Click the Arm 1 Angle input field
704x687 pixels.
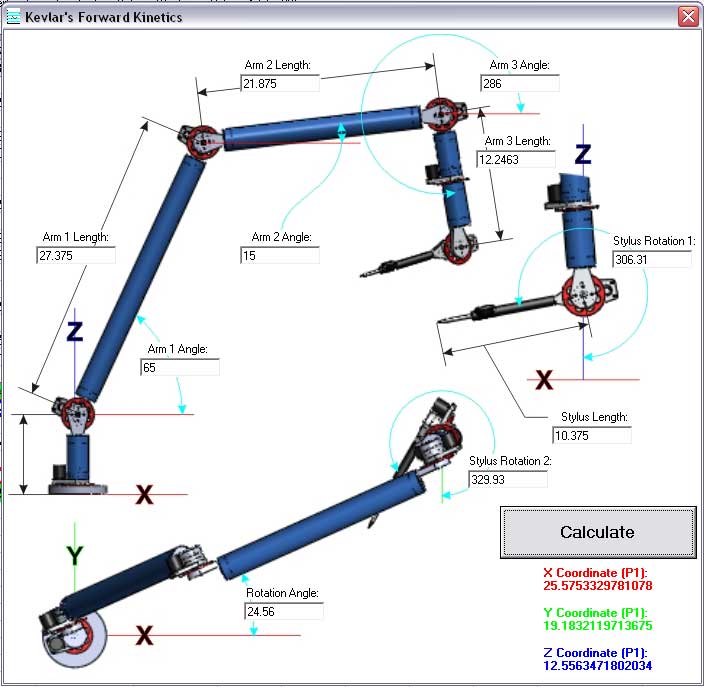[x=179, y=368]
